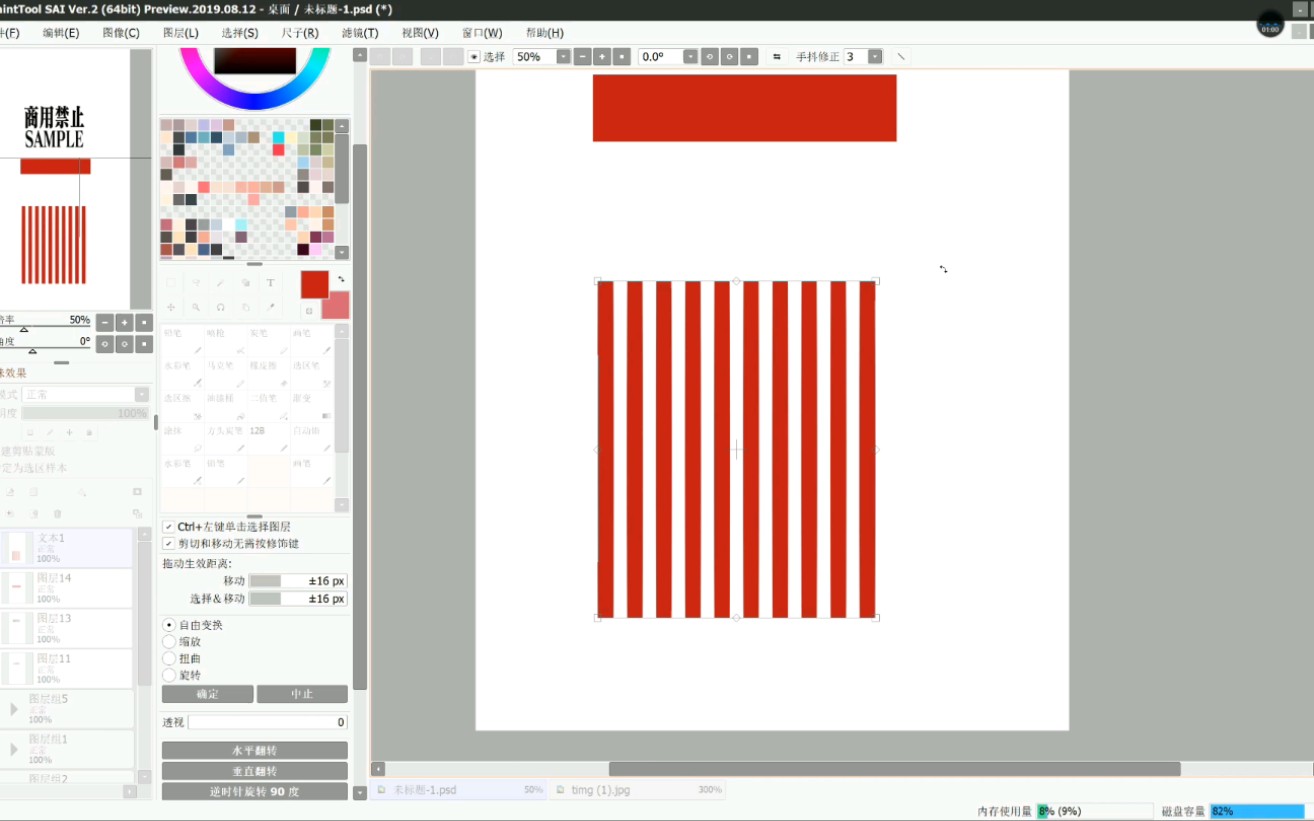Toggle the Ctrl+左键单击选择图层 checkbox
The image size is (1314, 821).
169,525
